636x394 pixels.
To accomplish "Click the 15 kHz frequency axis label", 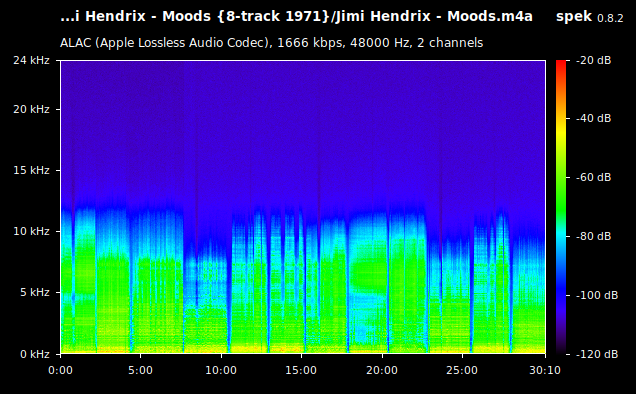I will pyautogui.click(x=31, y=170).
